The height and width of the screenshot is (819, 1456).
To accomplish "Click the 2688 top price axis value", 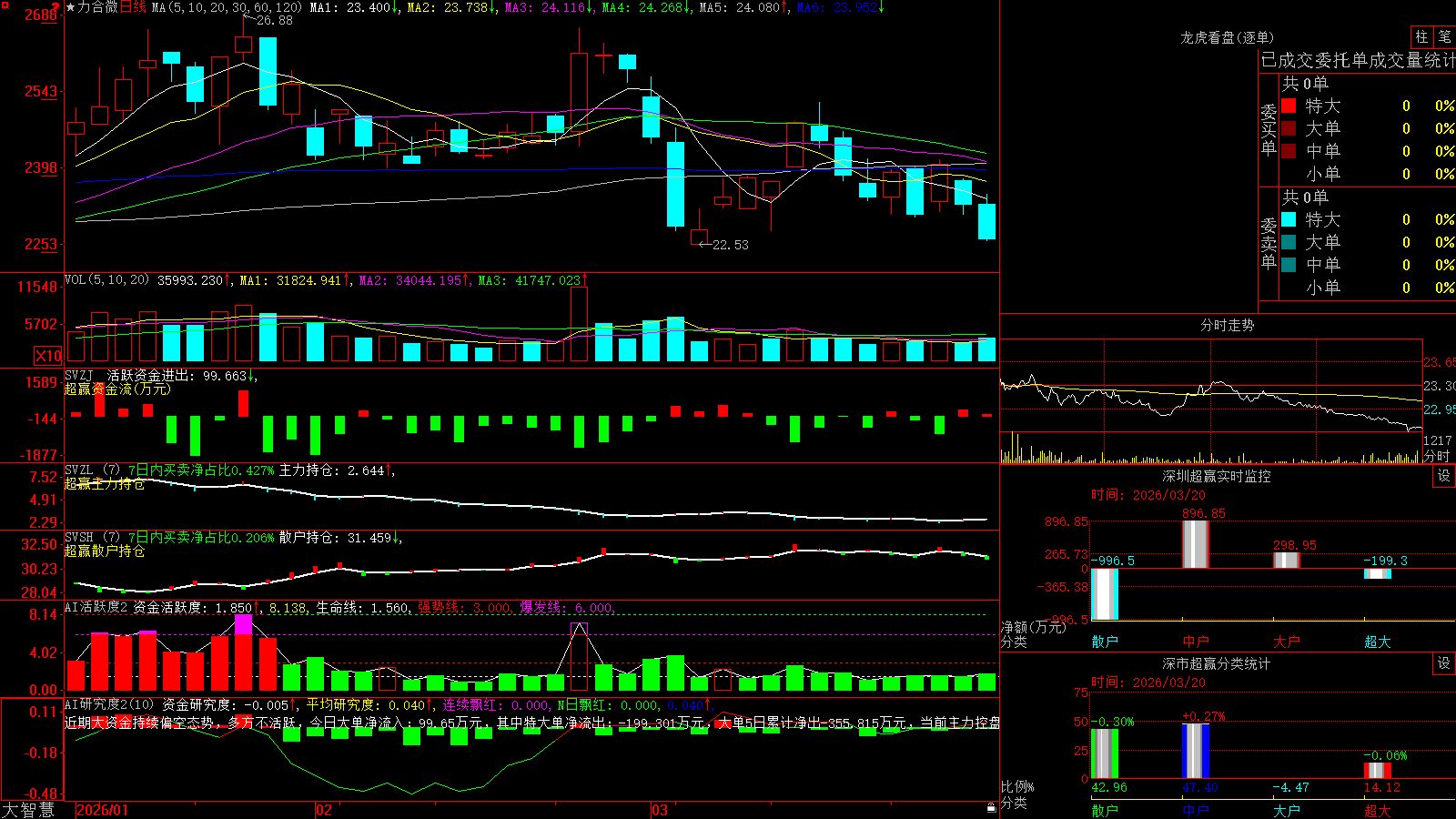I will click(40, 15).
